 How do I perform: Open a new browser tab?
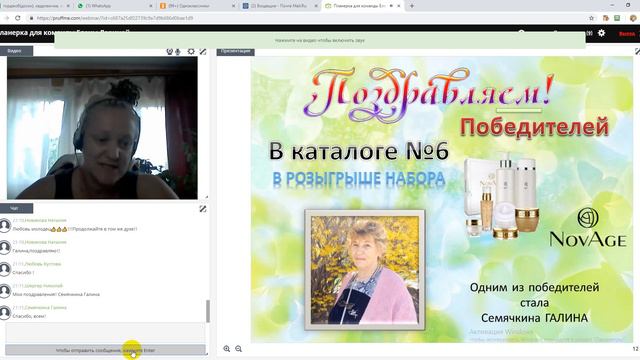click(x=412, y=6)
